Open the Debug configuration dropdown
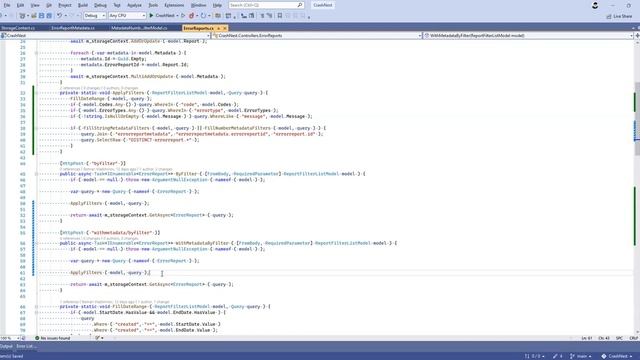The height and width of the screenshot is (360, 640). pyautogui.click(x=95, y=16)
